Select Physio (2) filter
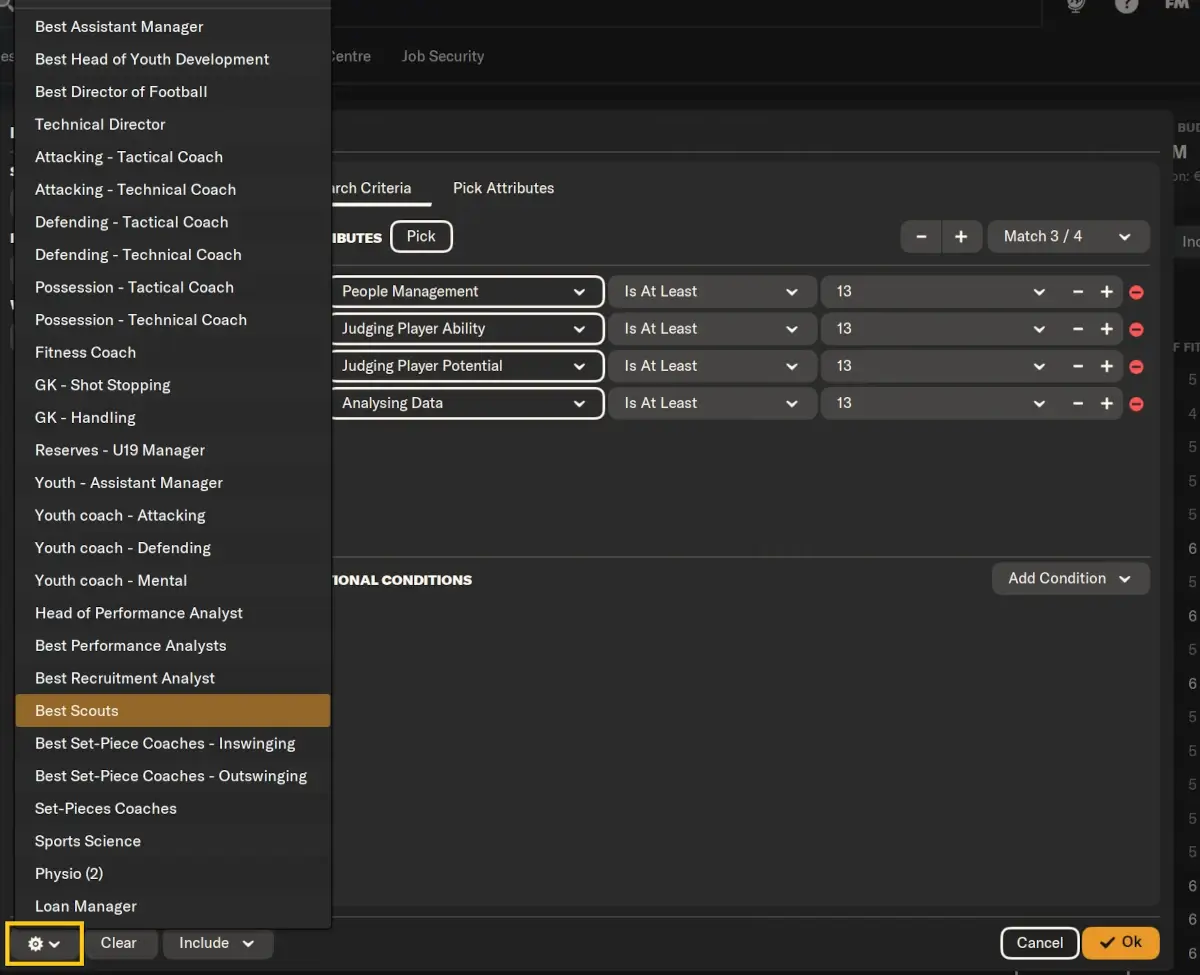This screenshot has height=975, width=1200. coord(173,874)
